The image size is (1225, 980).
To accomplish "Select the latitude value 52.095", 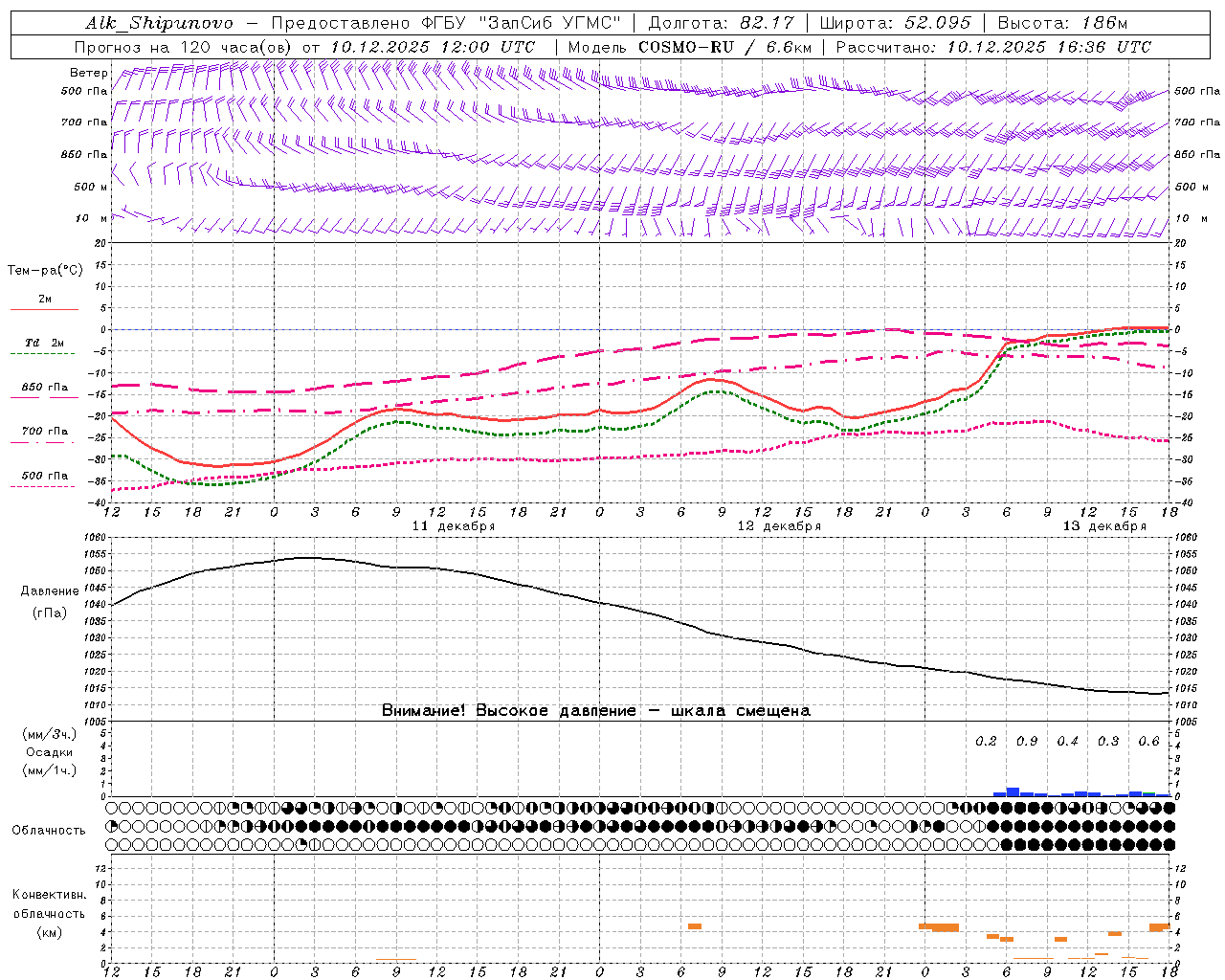I will tap(936, 23).
